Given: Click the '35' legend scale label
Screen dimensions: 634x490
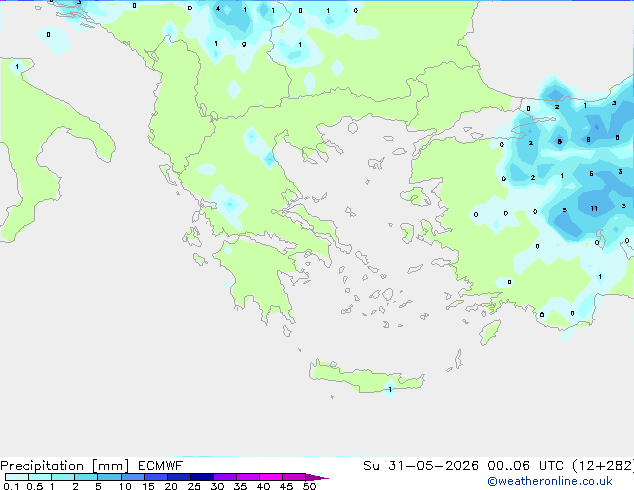Looking at the screenshot, I should click(240, 486).
